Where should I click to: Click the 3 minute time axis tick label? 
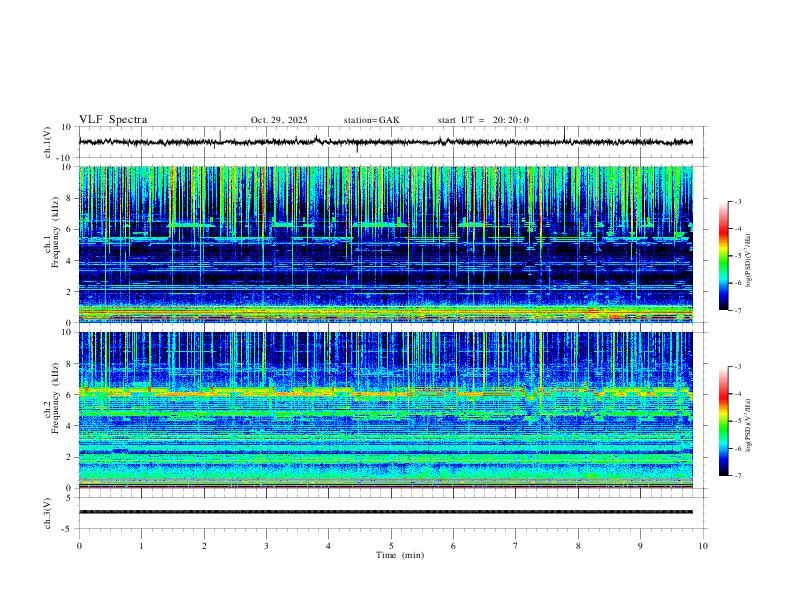(266, 546)
